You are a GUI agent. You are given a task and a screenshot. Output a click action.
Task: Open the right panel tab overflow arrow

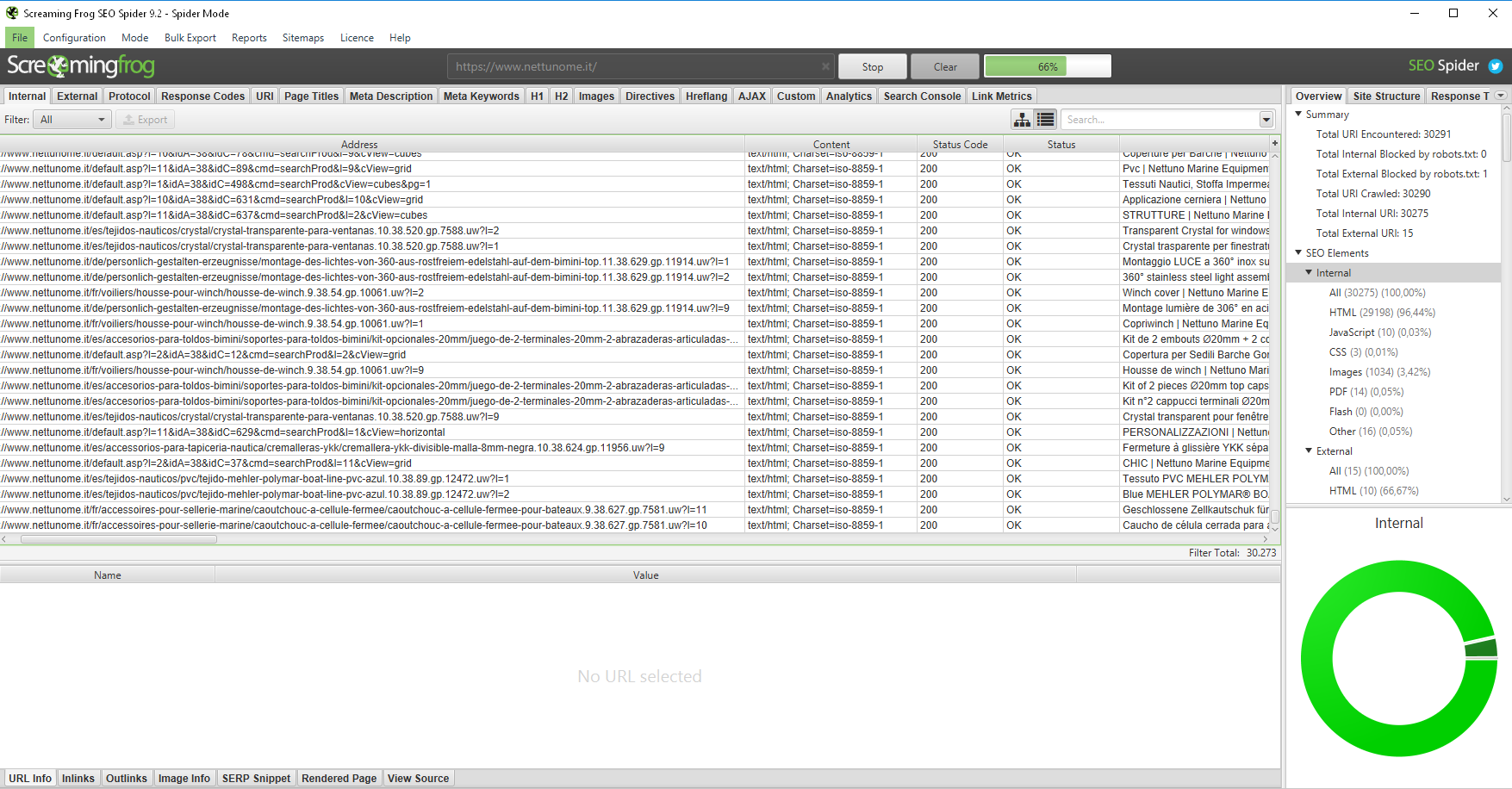[1501, 96]
